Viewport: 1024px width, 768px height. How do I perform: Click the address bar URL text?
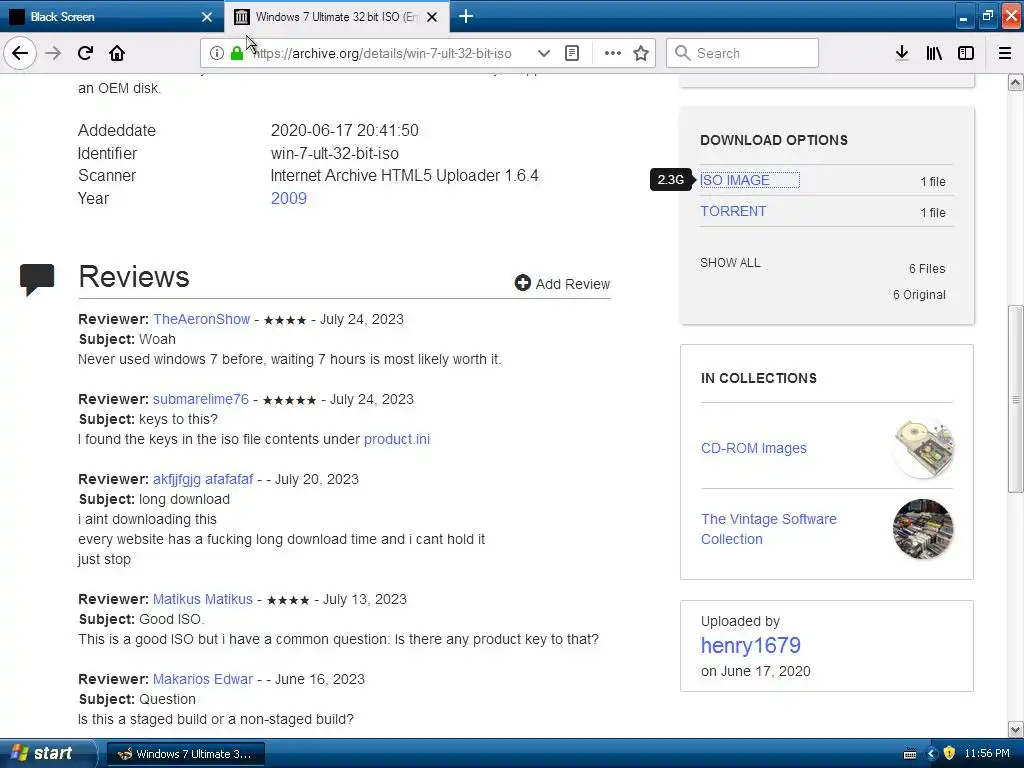click(x=383, y=54)
